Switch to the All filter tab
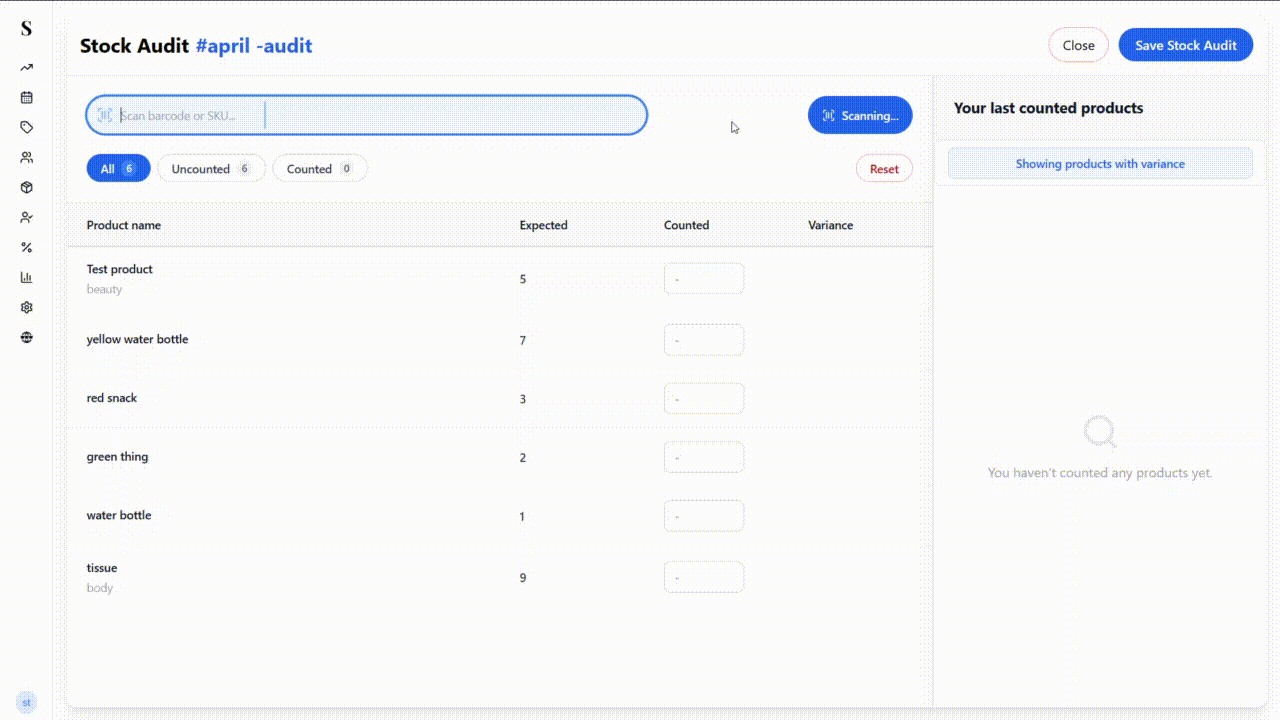Screen dimensions: 1280x720 (118, 168)
